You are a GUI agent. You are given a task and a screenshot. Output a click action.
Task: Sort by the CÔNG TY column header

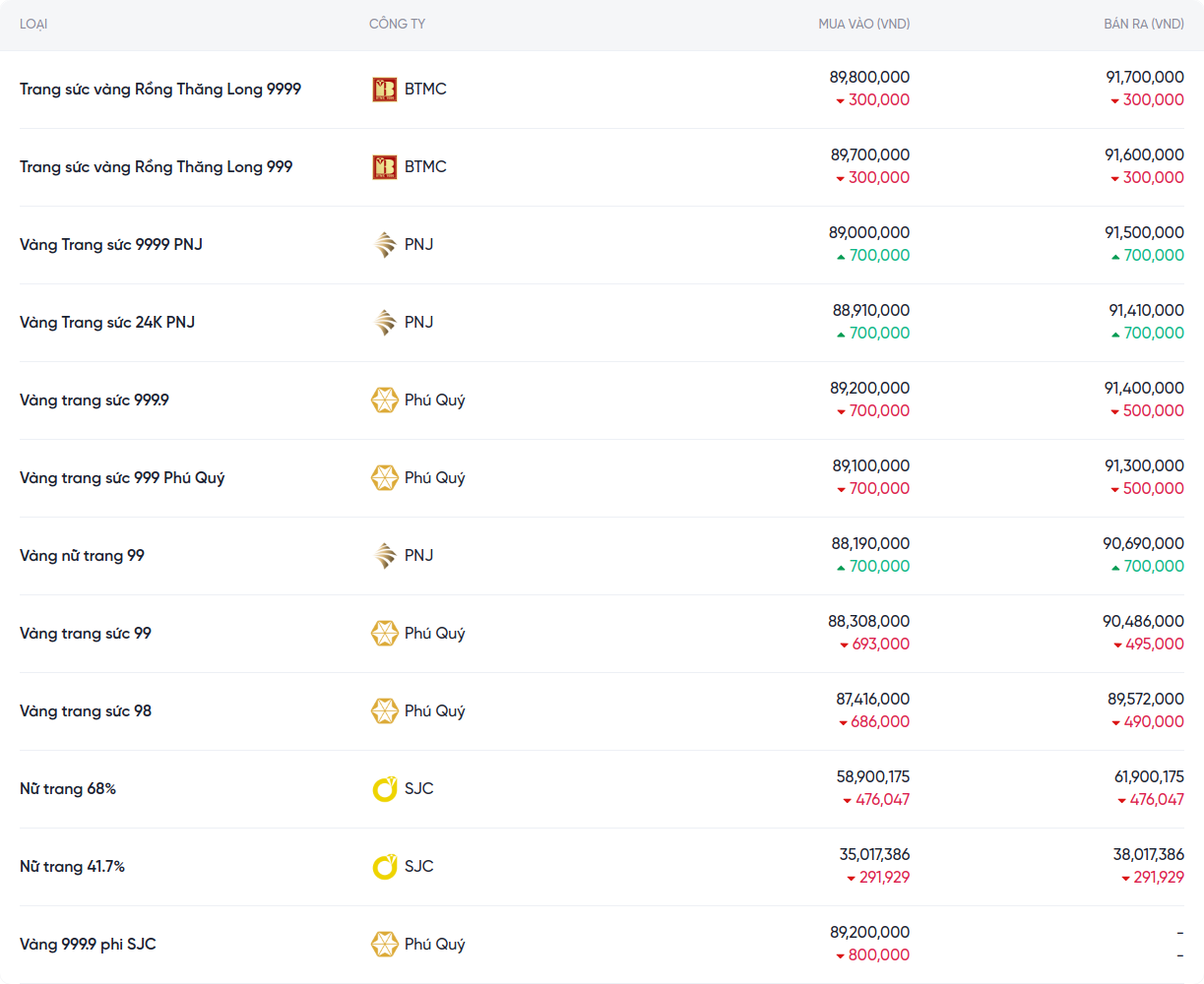397,24
